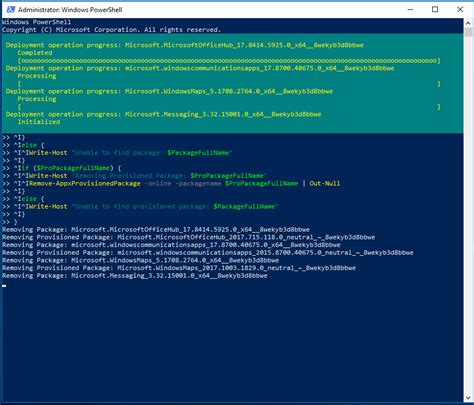
Task: Click the scrollbar down arrow
Action: point(468,397)
